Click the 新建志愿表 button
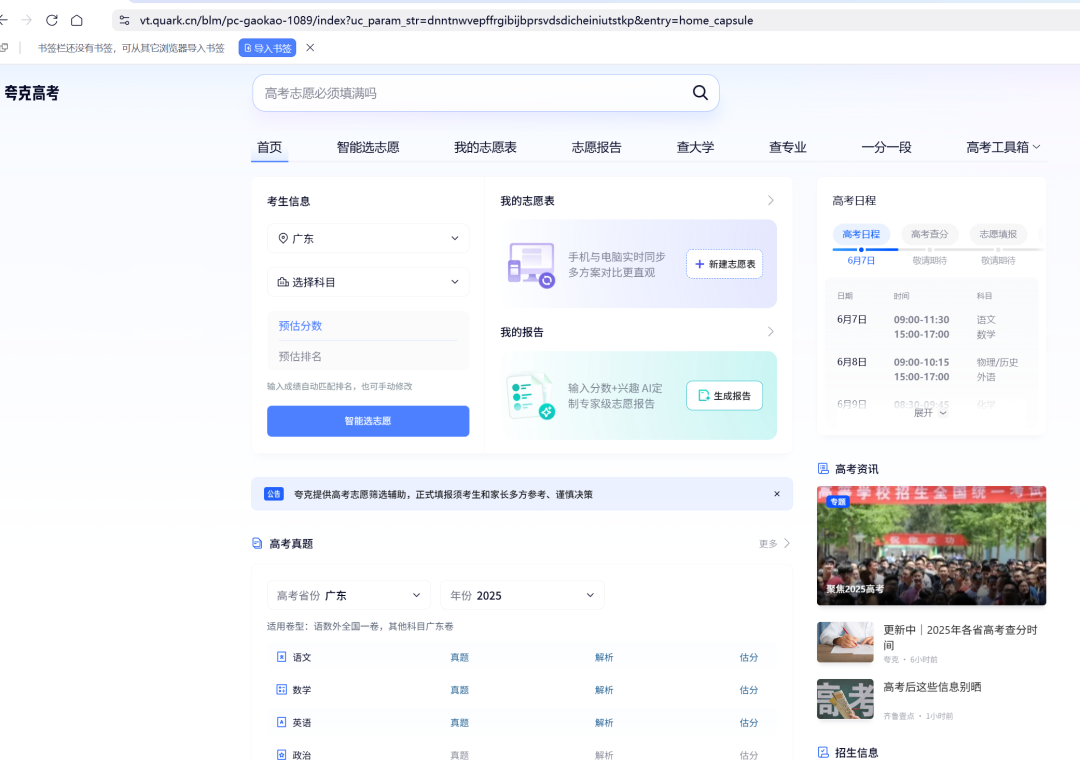1080x762 pixels. coord(725,264)
